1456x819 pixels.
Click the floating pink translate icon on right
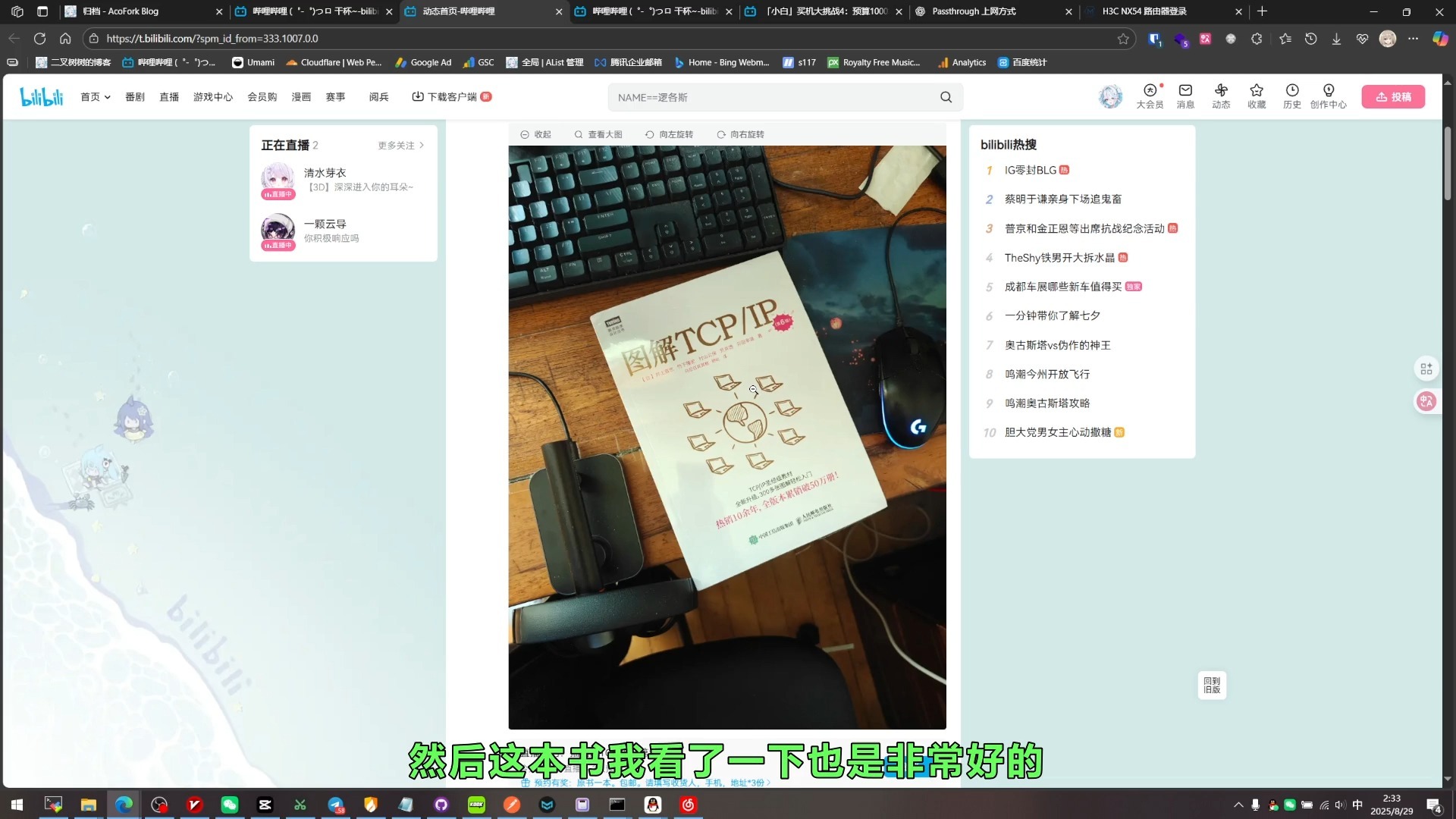coord(1426,401)
